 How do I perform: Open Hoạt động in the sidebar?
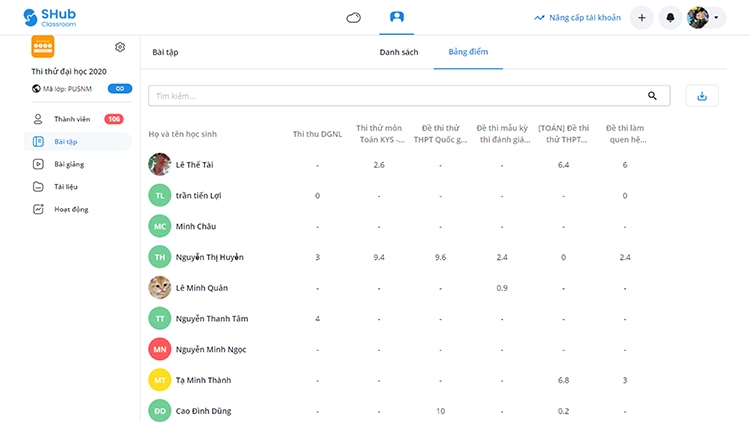pos(70,210)
